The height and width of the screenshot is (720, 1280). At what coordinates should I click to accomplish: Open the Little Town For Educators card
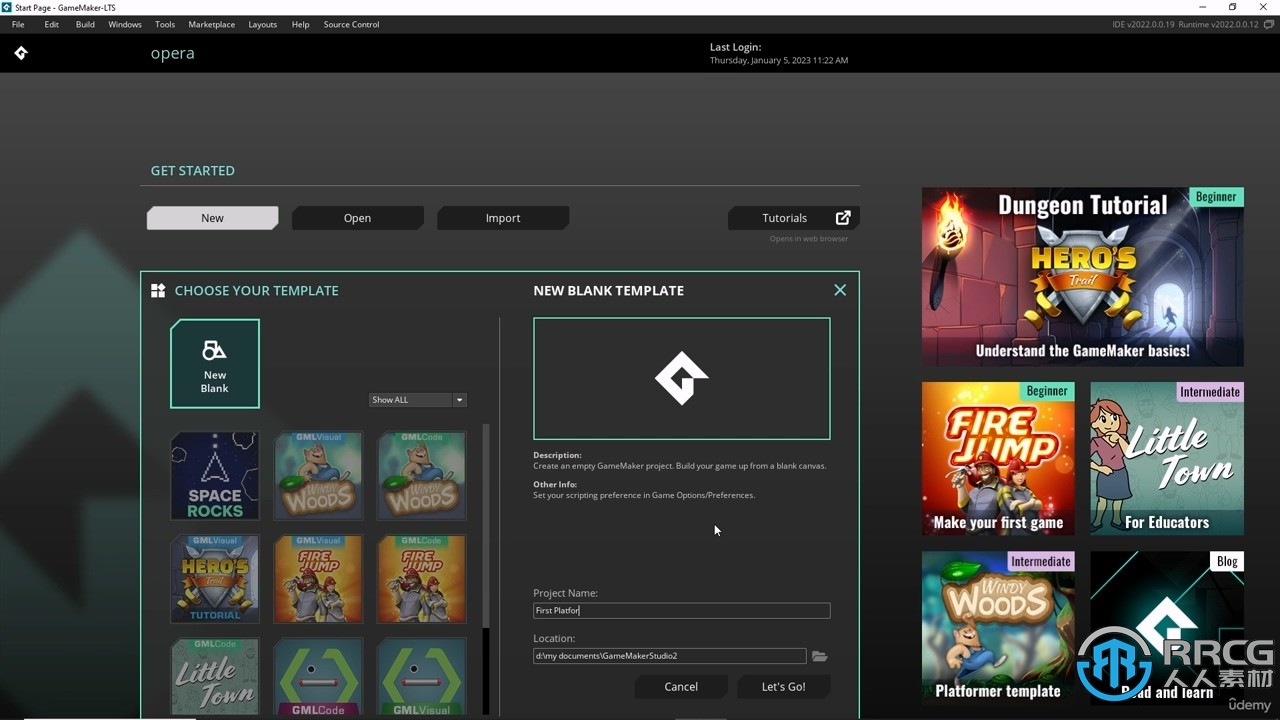[x=1167, y=458]
